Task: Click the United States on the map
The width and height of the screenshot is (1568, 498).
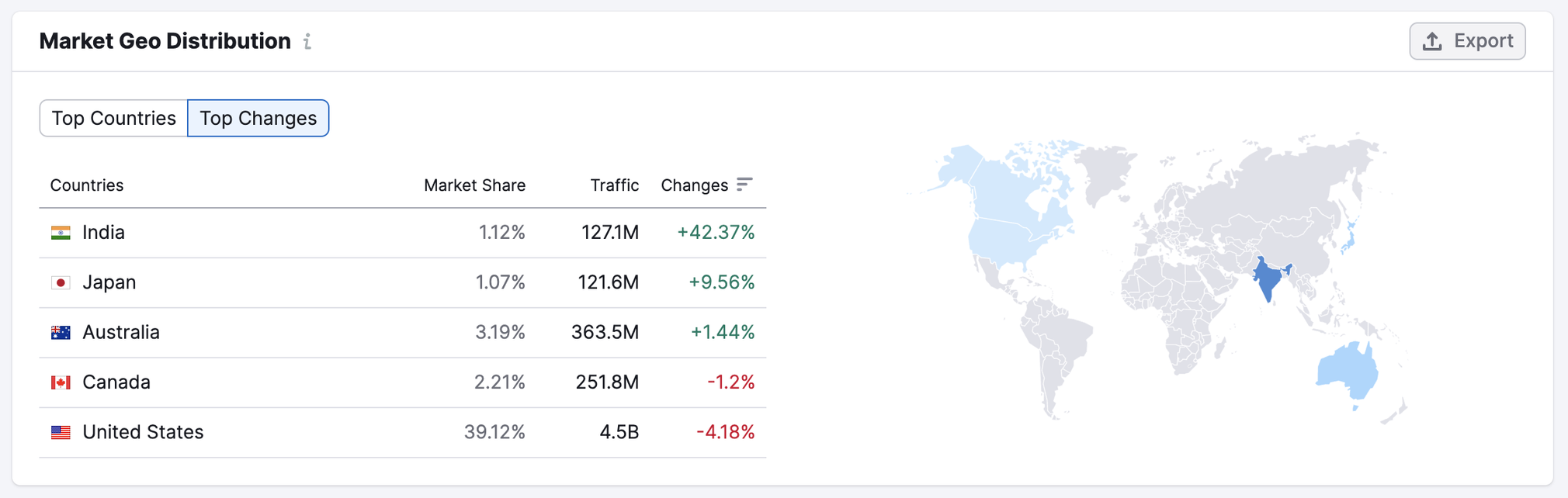Action: [x=1003, y=240]
